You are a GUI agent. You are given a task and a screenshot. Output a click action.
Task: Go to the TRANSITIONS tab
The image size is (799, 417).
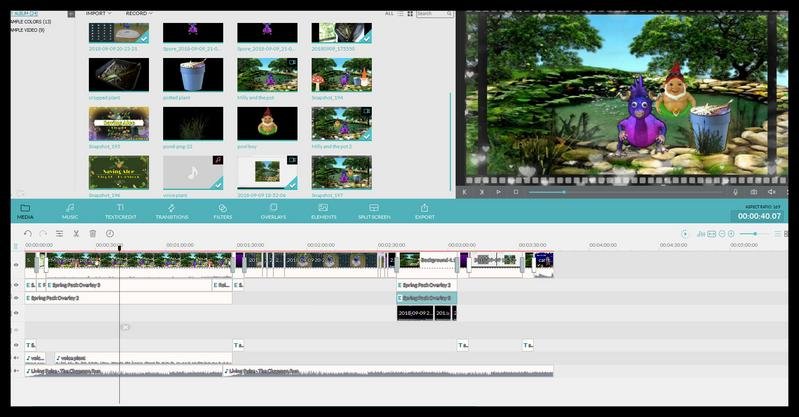point(172,211)
